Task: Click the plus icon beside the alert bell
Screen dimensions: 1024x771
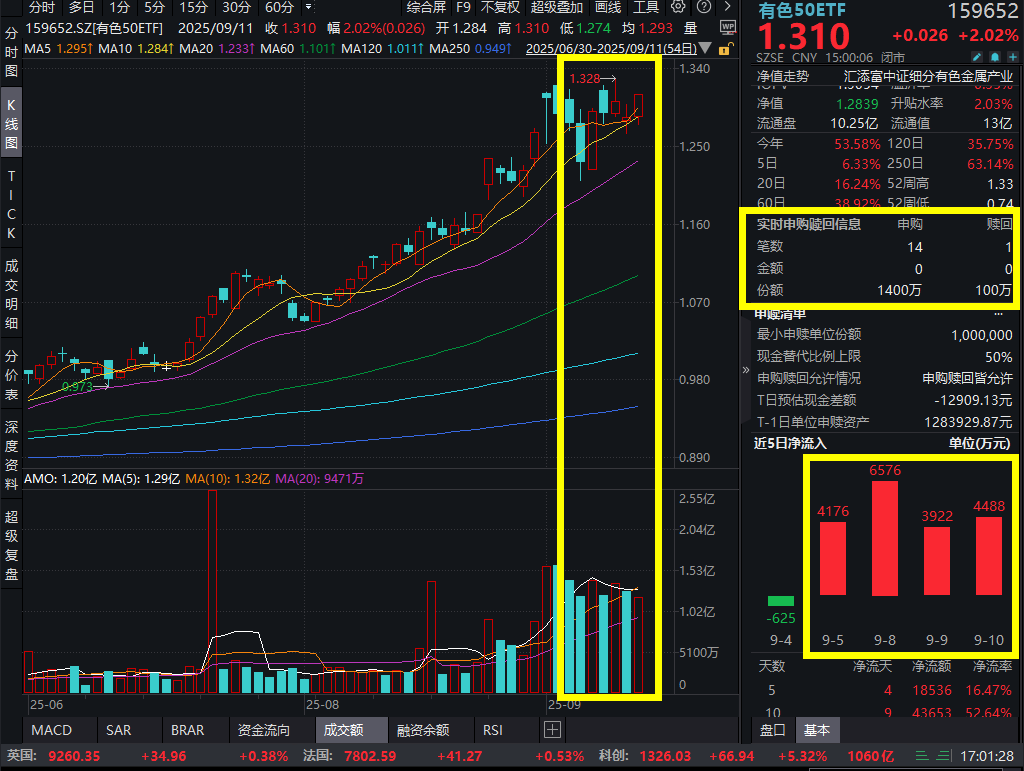Action: click(x=1011, y=58)
